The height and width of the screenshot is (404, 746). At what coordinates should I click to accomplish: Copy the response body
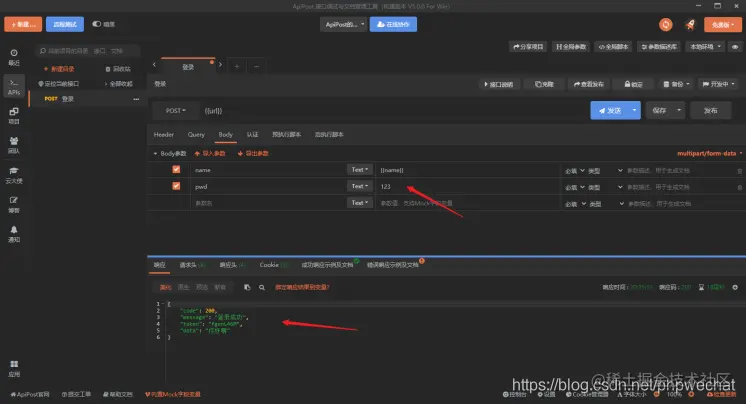click(247, 287)
